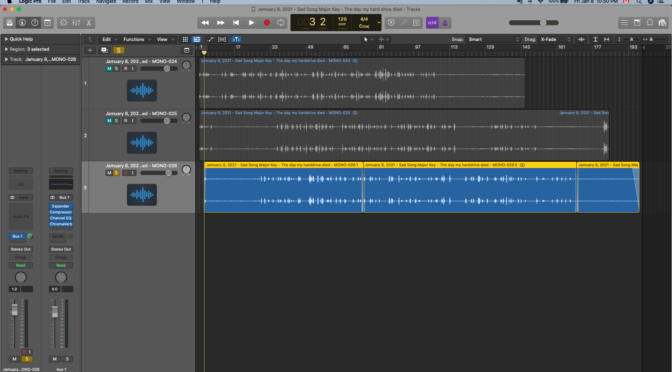672x372 pixels.
Task: Toggle the yellow global Solo button in the track header
Action: 119,50
